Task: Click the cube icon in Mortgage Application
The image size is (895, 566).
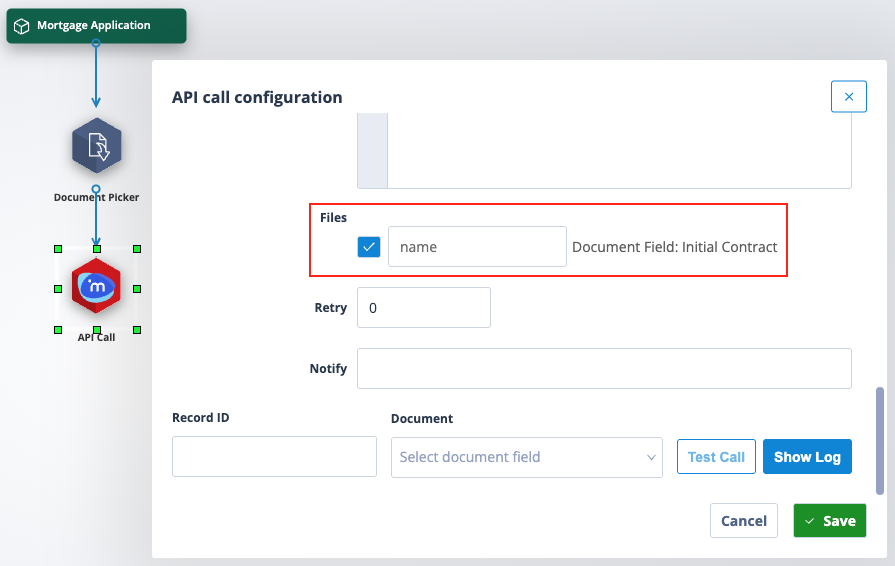Action: tap(22, 26)
